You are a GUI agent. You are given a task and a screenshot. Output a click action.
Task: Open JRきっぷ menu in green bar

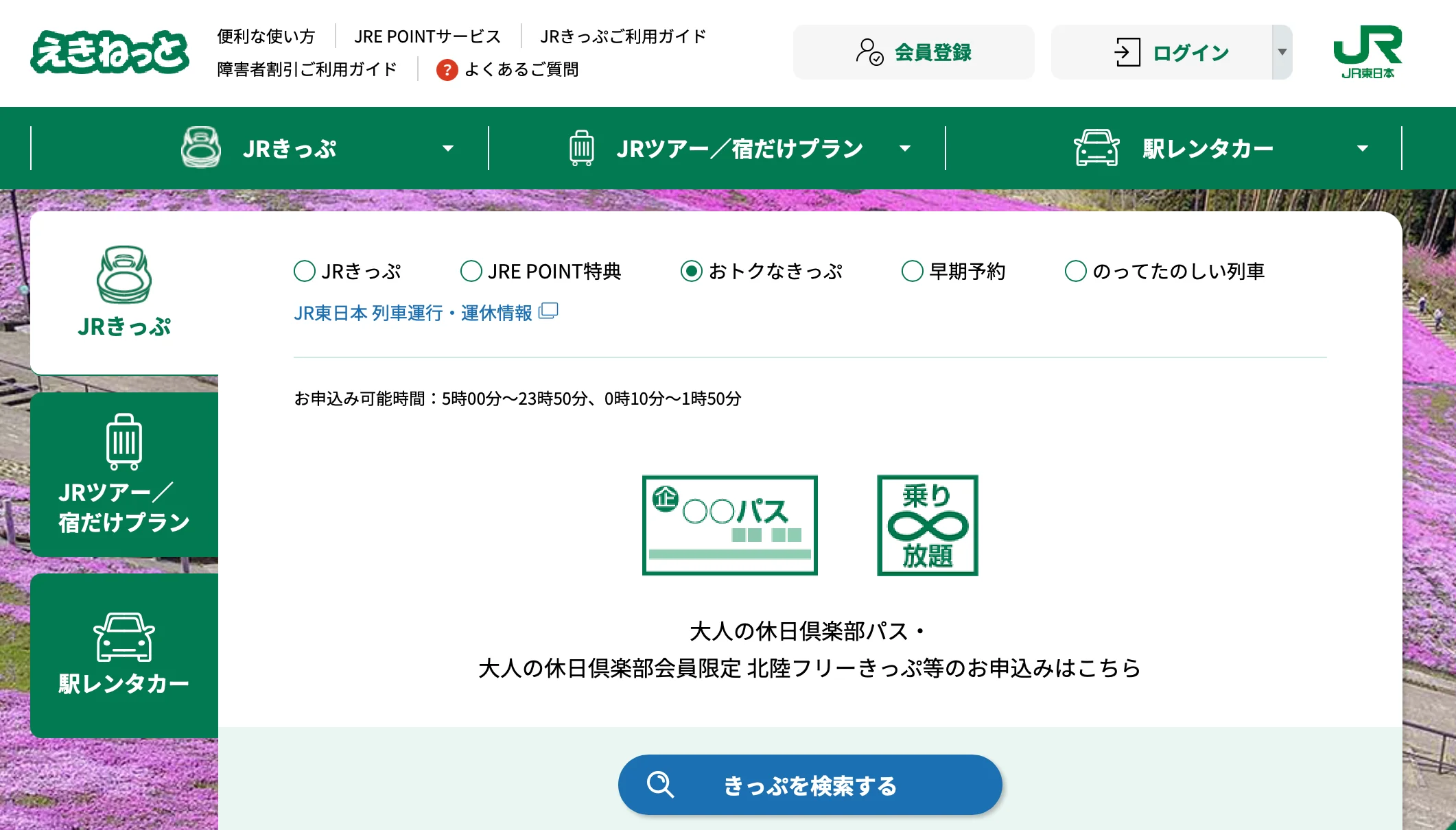260,148
